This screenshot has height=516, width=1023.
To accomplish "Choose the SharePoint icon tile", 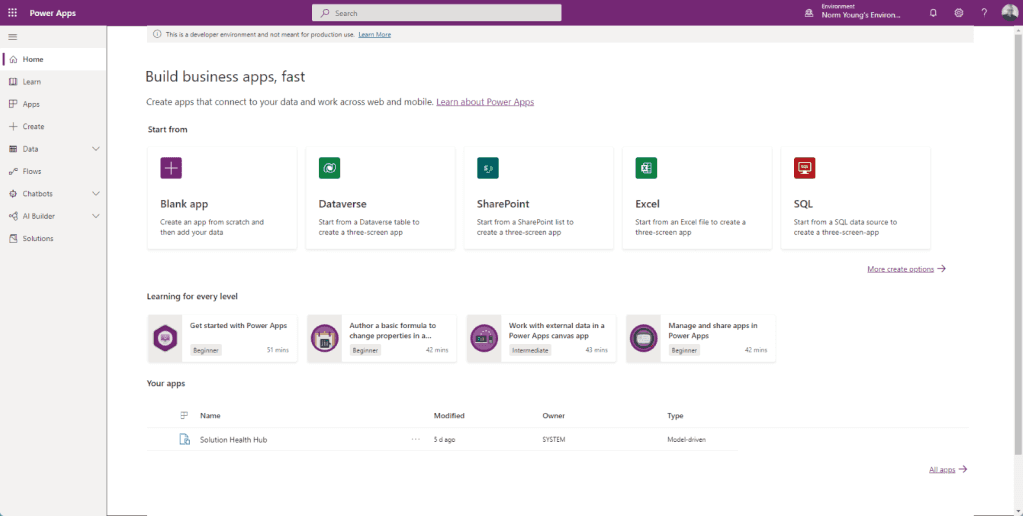I will point(487,168).
